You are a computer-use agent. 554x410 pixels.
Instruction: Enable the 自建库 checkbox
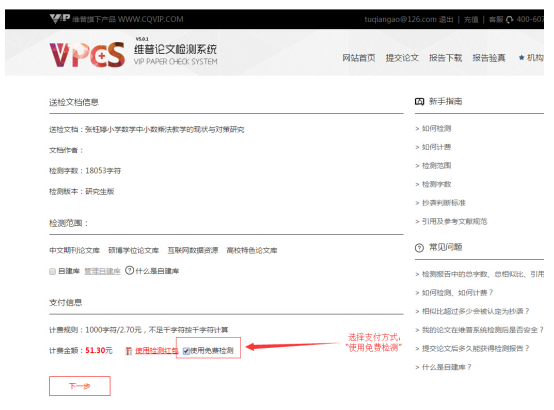53,271
